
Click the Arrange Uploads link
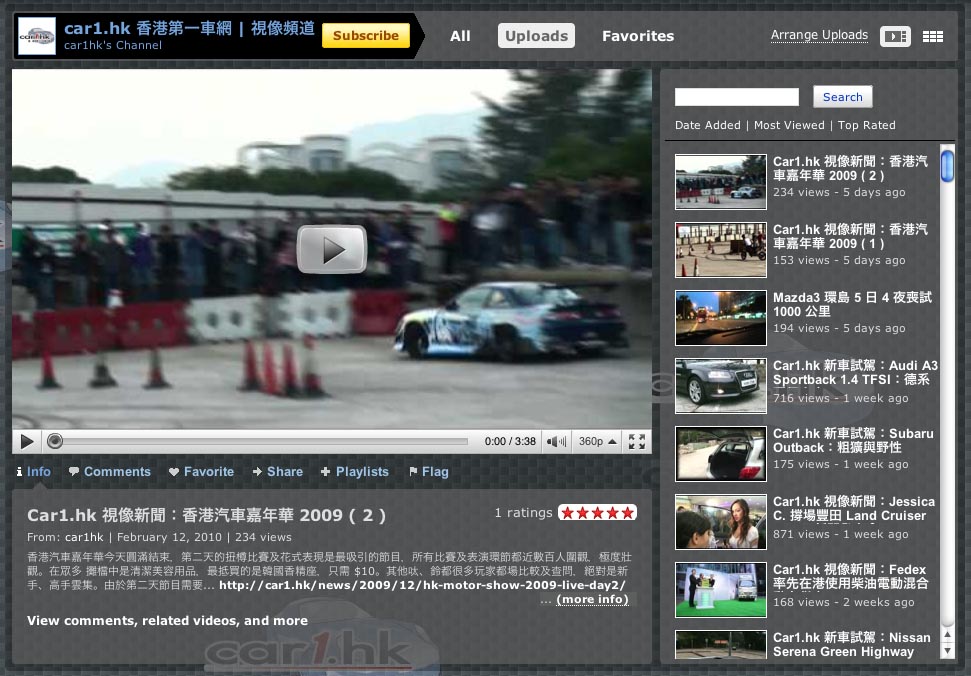819,35
